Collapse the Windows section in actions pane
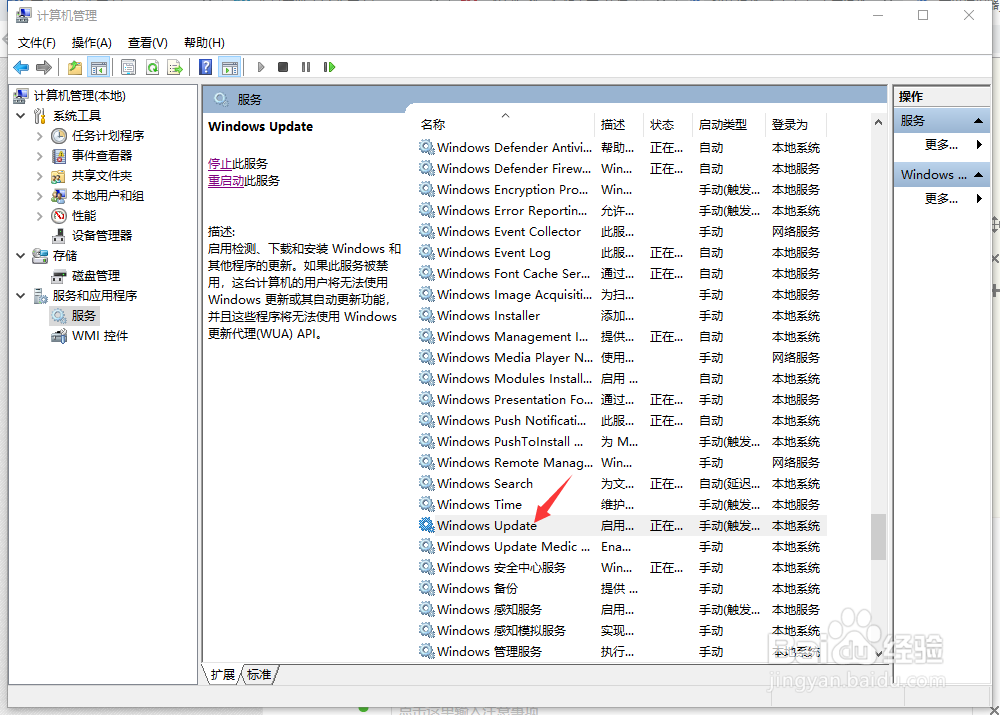 [978, 175]
